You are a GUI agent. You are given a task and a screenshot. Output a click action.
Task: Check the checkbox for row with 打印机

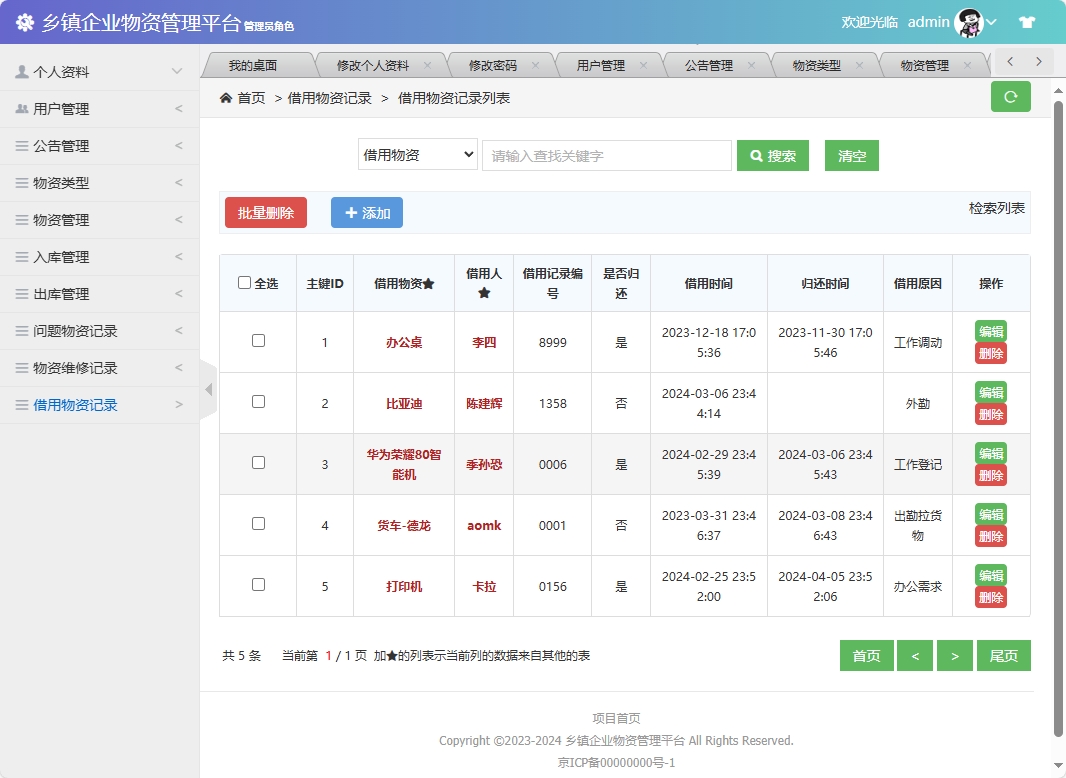point(258,586)
